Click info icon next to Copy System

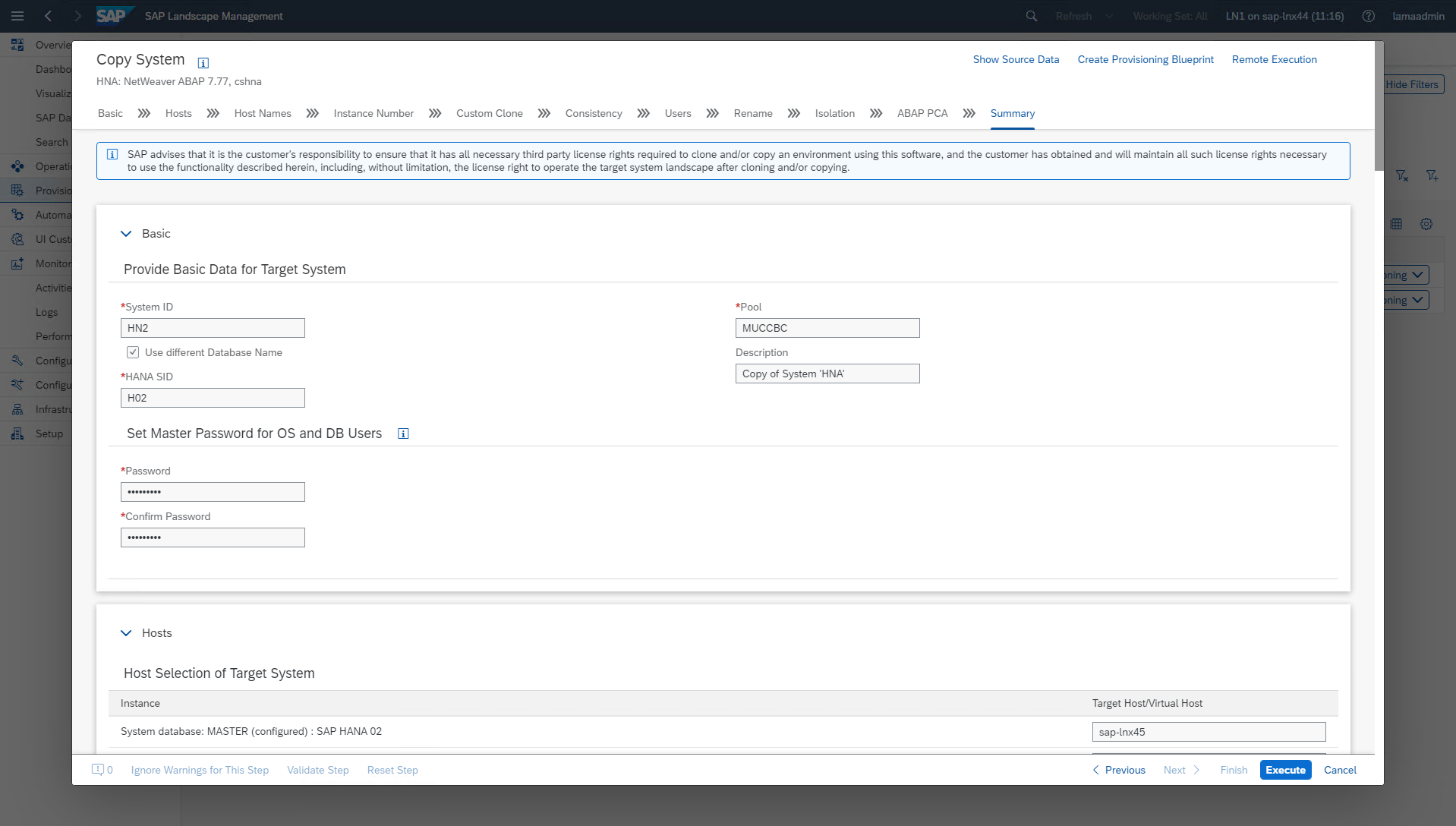pos(203,62)
